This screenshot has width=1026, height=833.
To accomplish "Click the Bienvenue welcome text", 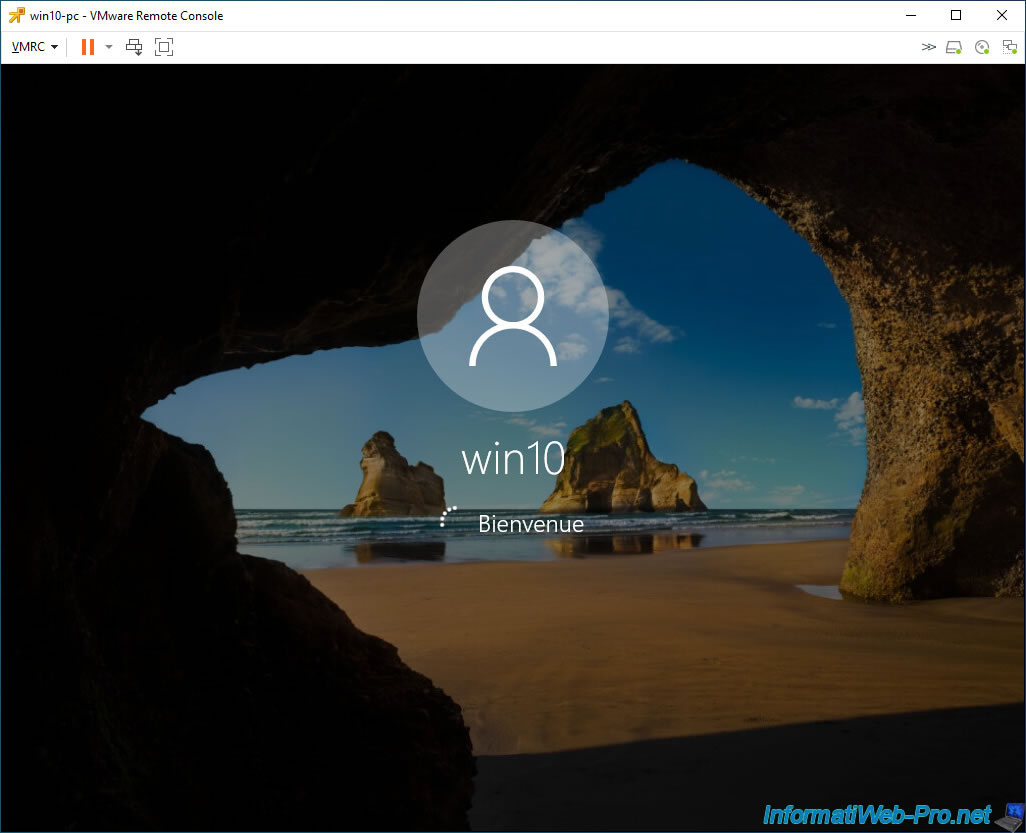I will tap(531, 523).
